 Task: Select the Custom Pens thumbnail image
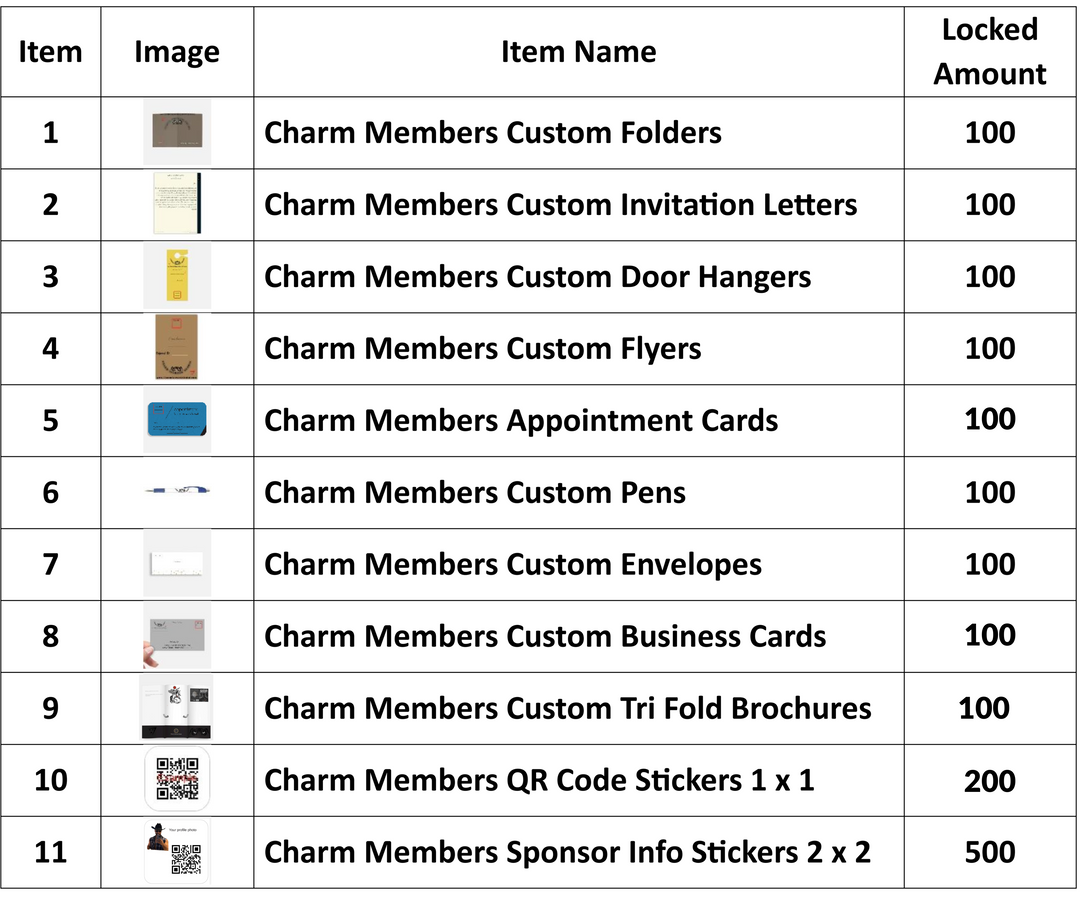[x=177, y=491]
